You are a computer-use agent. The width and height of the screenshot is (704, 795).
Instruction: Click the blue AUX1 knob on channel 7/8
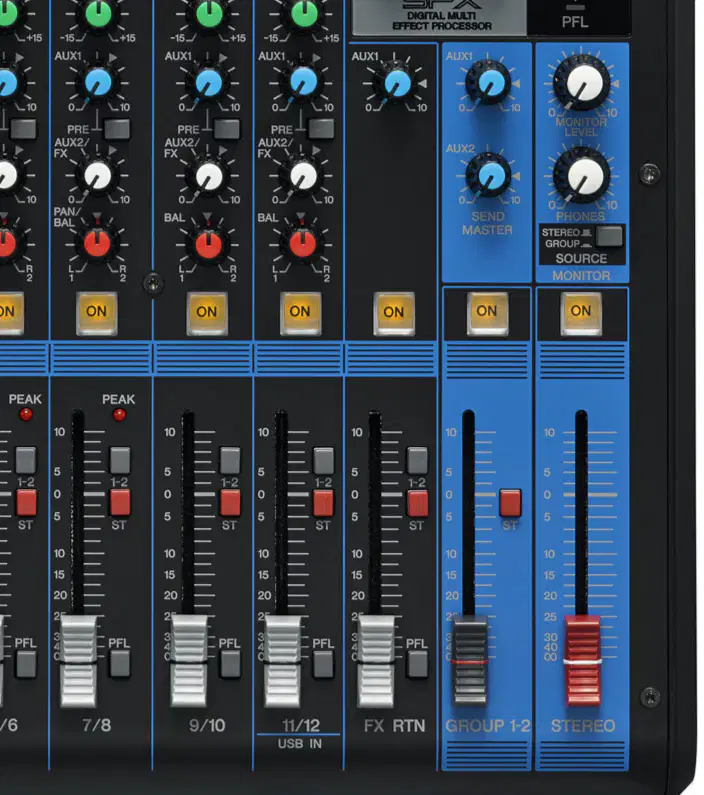tap(98, 83)
